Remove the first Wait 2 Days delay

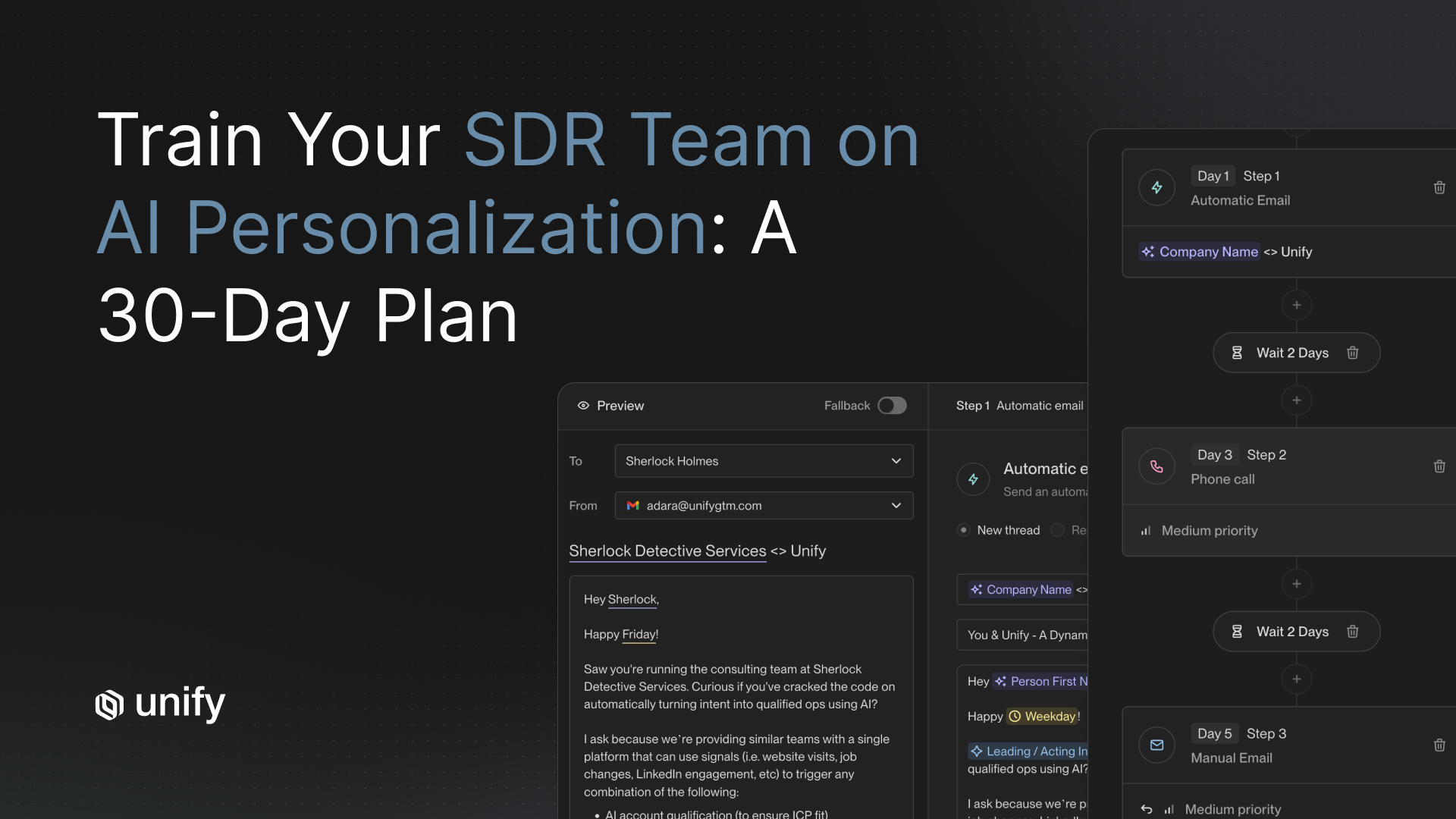[x=1352, y=353]
